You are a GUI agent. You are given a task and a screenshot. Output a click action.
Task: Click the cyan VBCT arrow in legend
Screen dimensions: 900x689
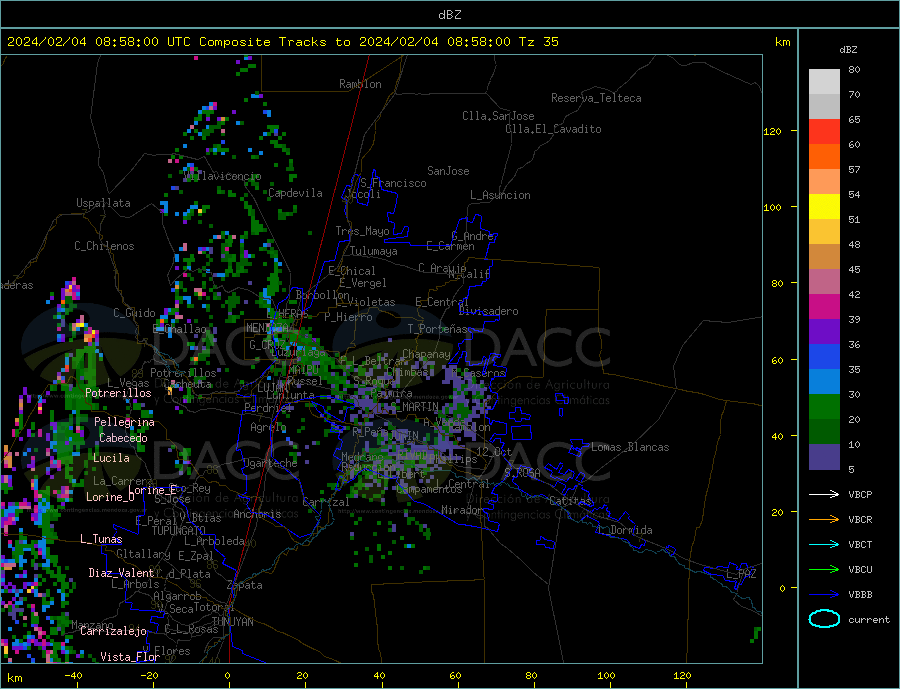824,544
